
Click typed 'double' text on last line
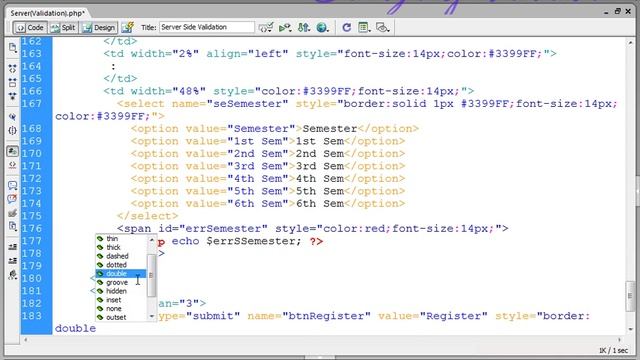point(76,329)
